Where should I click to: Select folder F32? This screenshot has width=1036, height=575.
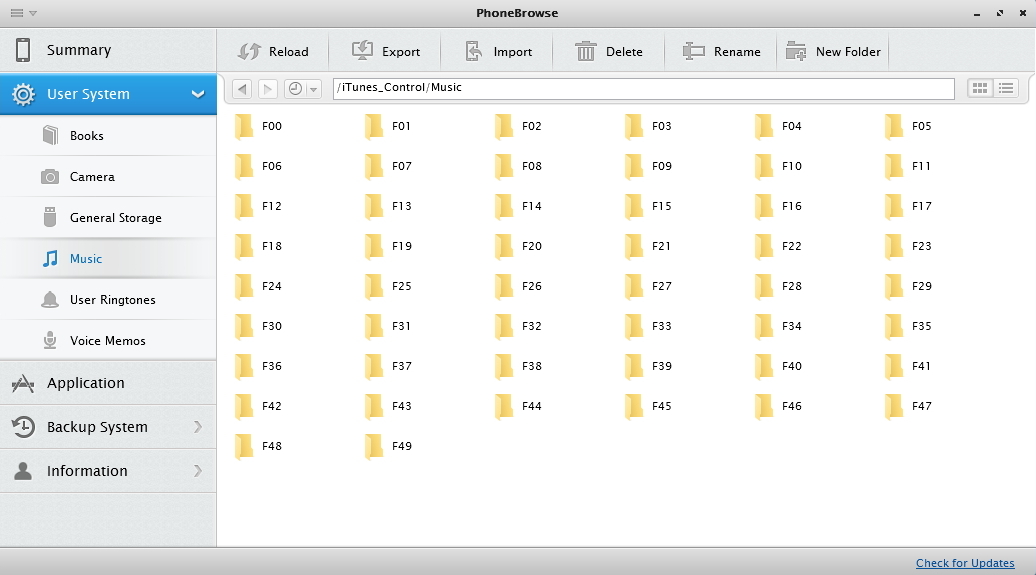point(519,326)
